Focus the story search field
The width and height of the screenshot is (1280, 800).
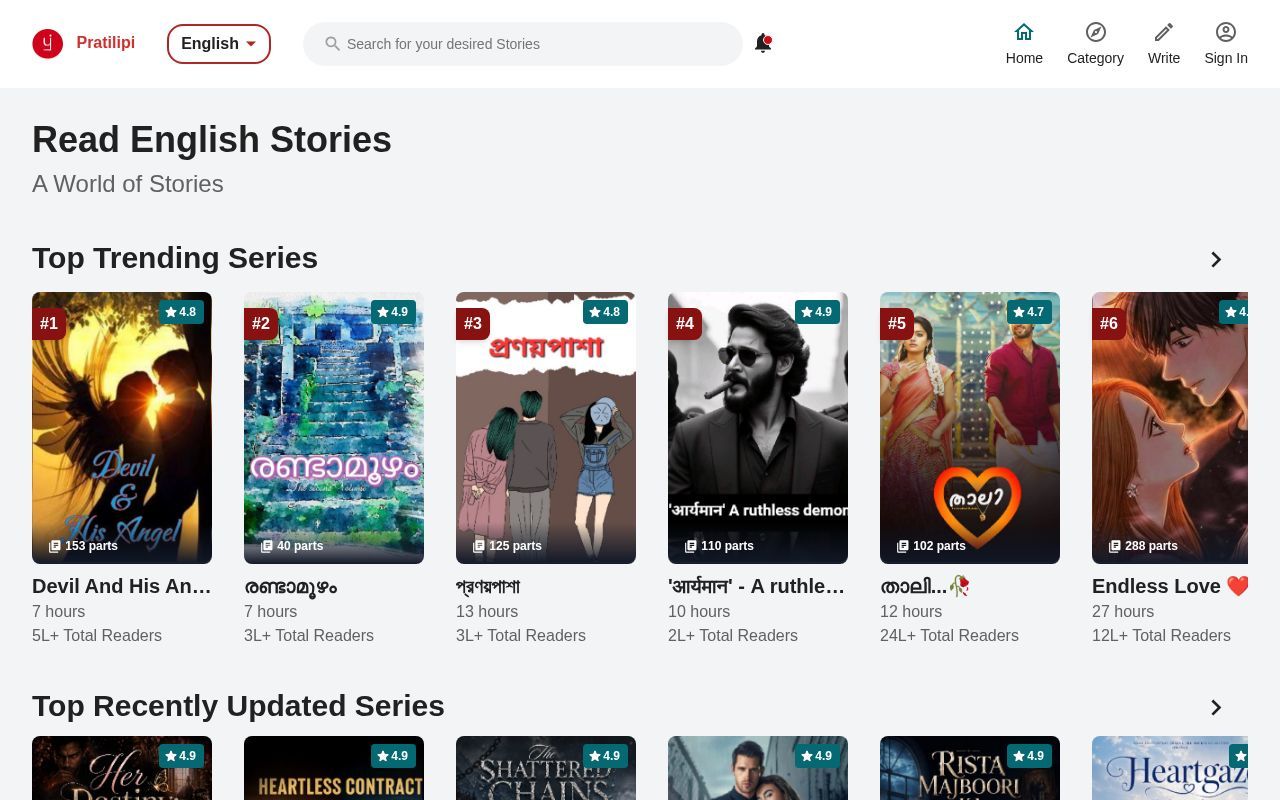point(523,44)
